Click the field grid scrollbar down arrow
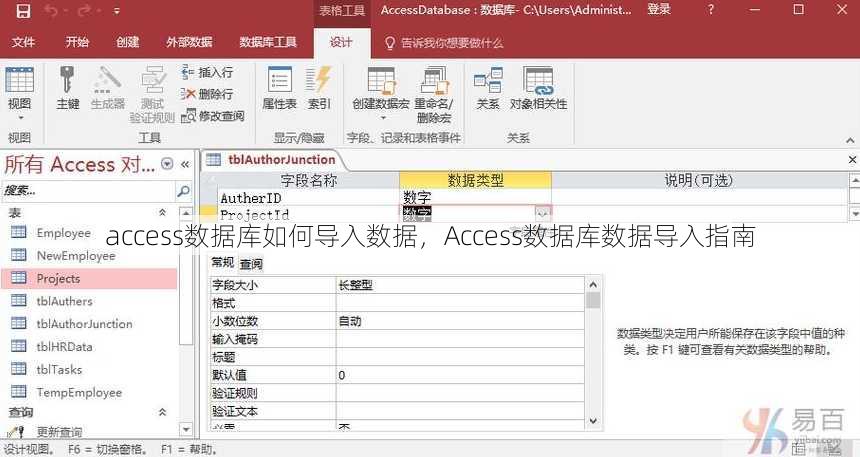 pyautogui.click(x=855, y=213)
